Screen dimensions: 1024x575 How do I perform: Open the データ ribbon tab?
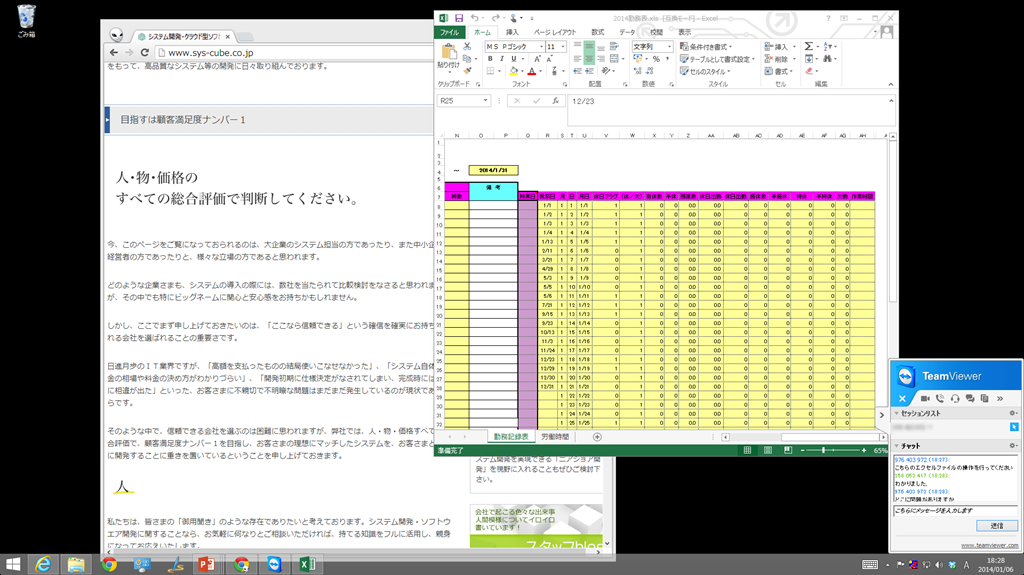[x=627, y=32]
